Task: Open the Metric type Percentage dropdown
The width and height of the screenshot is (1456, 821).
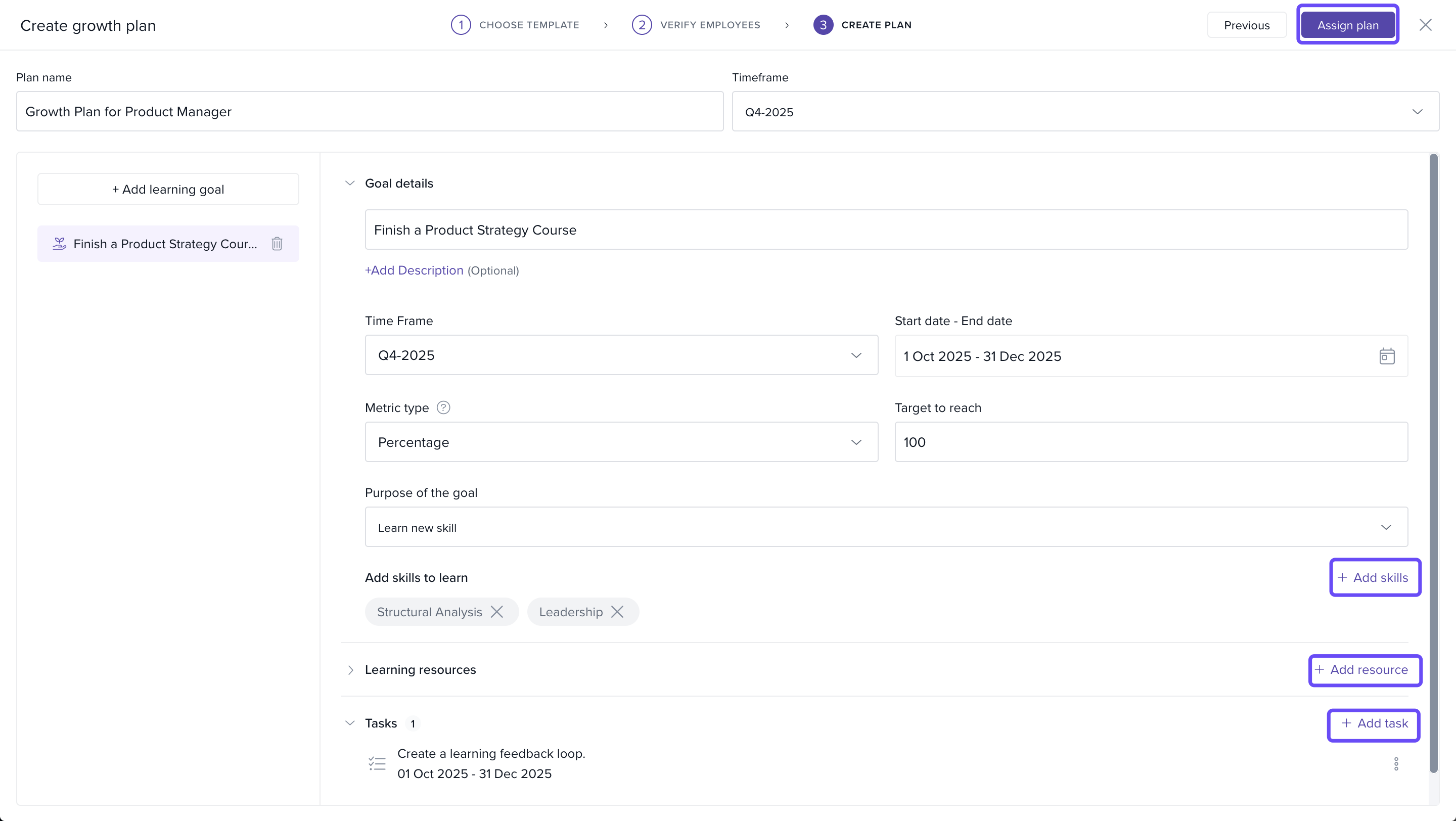Action: point(621,442)
